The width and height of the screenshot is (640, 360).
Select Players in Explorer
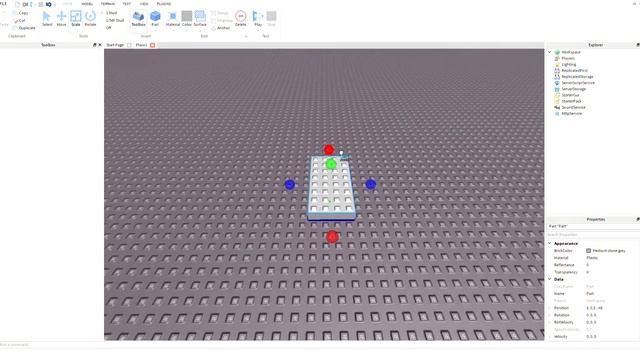tap(568, 58)
